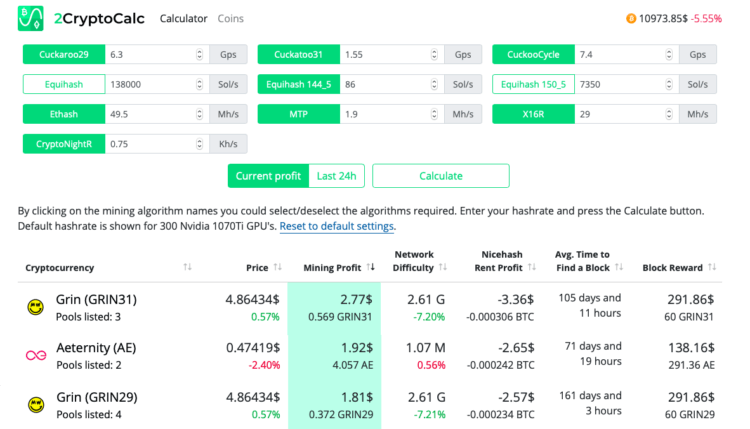Select the Current profit tab
This screenshot has height=429, width=750.
tap(268, 176)
